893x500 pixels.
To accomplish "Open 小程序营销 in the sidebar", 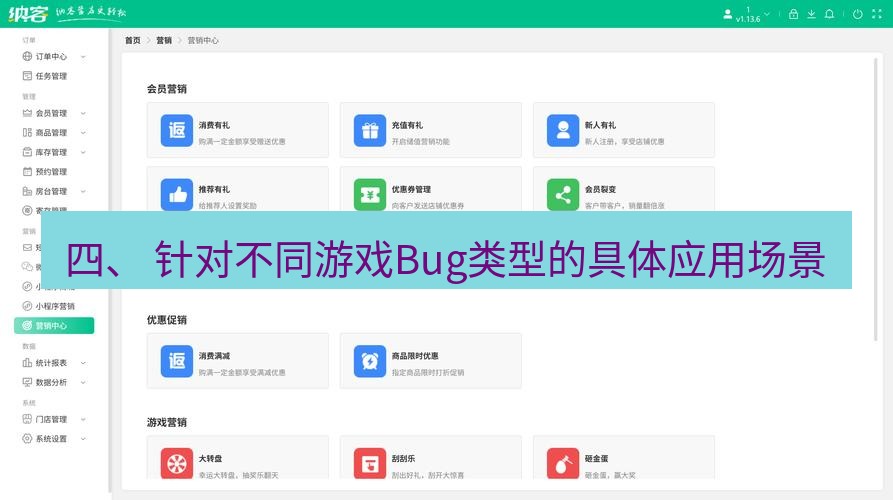I will tap(54, 306).
